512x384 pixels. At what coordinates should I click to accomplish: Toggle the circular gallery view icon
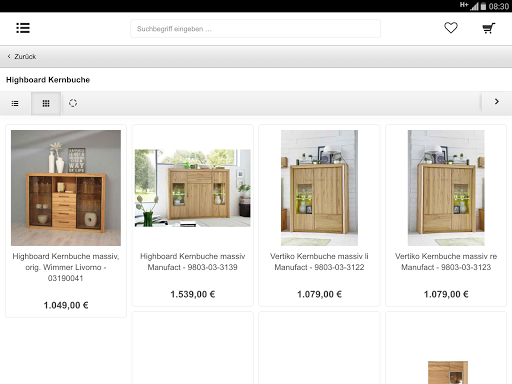[x=73, y=103]
